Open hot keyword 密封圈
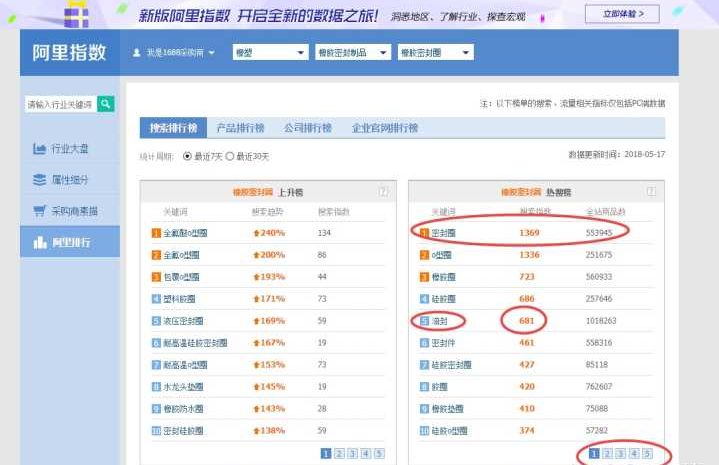This screenshot has width=719, height=465. (443, 233)
